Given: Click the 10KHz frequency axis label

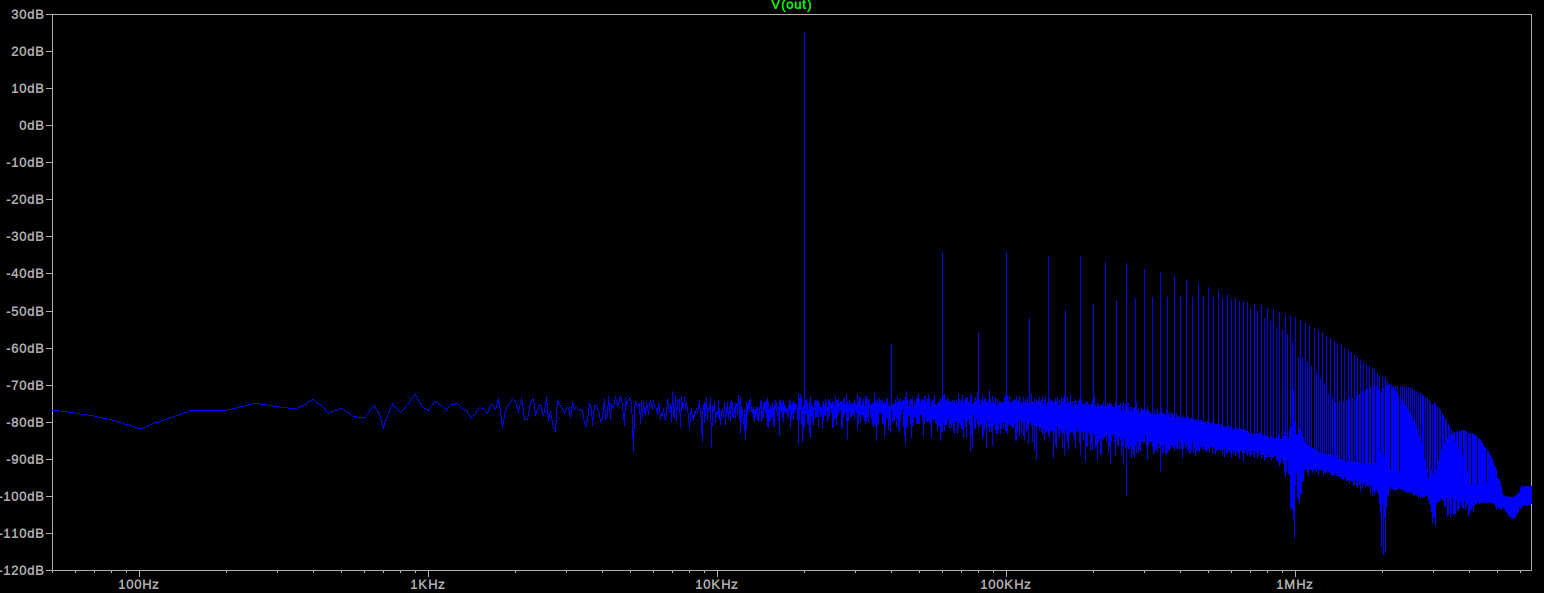Looking at the screenshot, I should (716, 583).
